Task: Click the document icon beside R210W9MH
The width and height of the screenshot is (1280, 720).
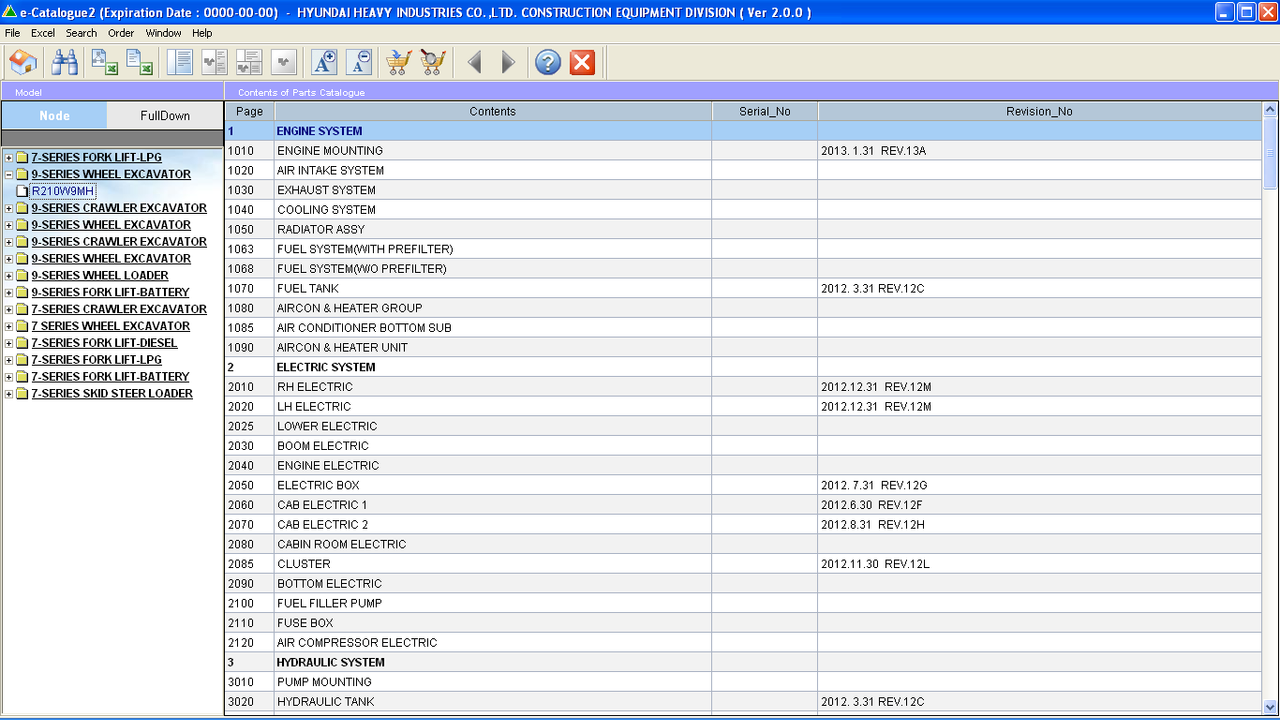Action: (22, 191)
